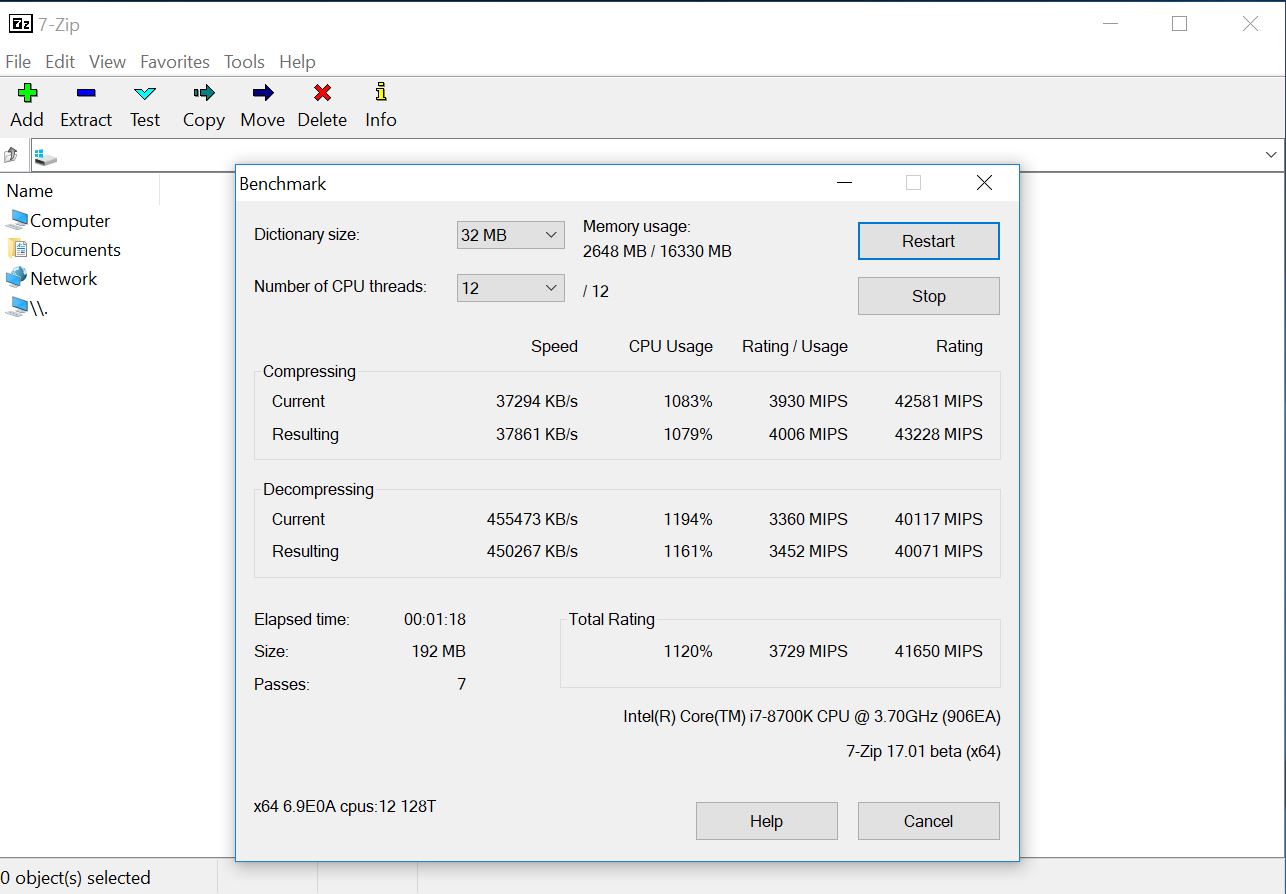
Task: Select the Copy arrow icon
Action: (x=204, y=93)
